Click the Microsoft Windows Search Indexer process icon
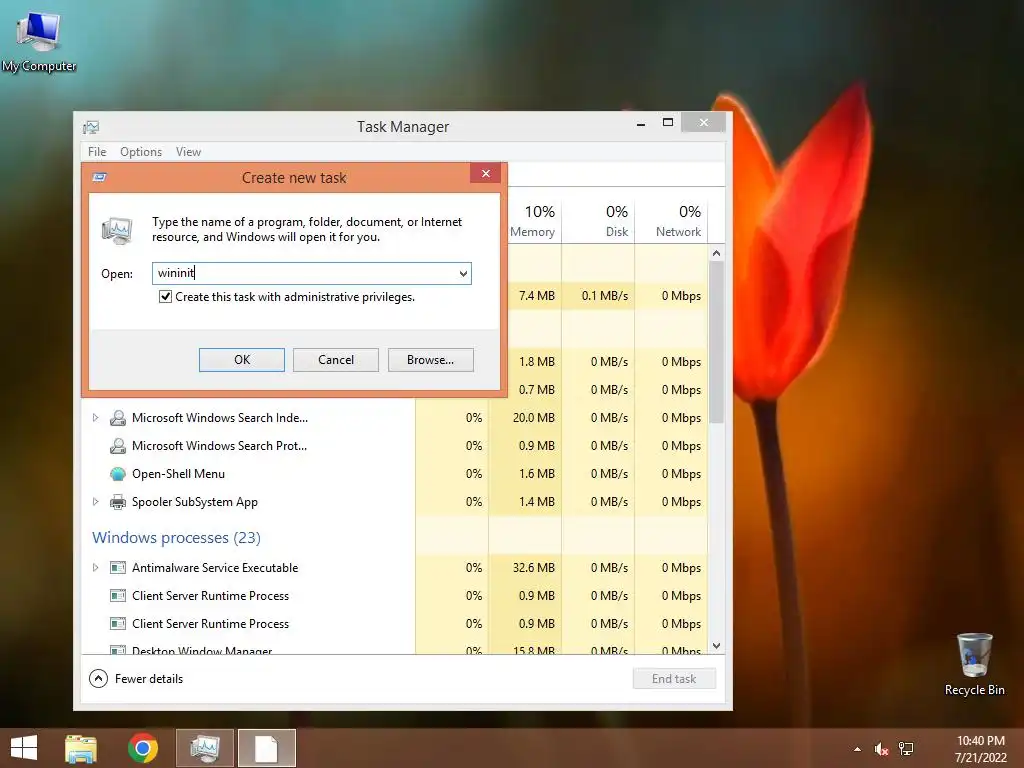This screenshot has height=768, width=1024. [x=118, y=418]
